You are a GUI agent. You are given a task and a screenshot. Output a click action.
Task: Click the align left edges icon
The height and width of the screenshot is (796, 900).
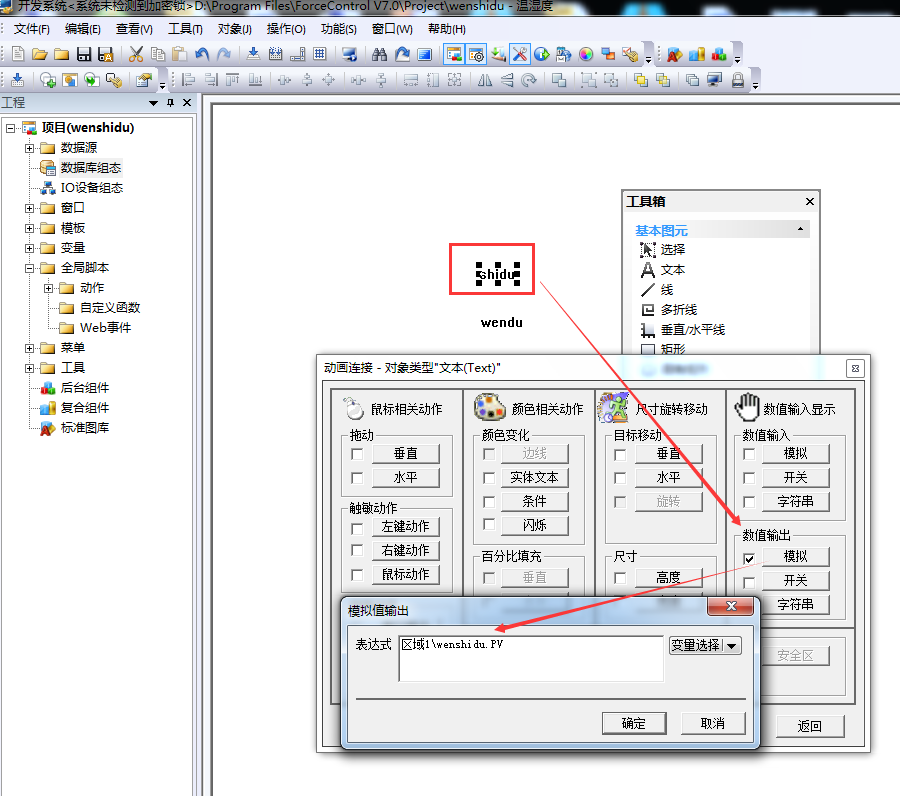[x=189, y=80]
